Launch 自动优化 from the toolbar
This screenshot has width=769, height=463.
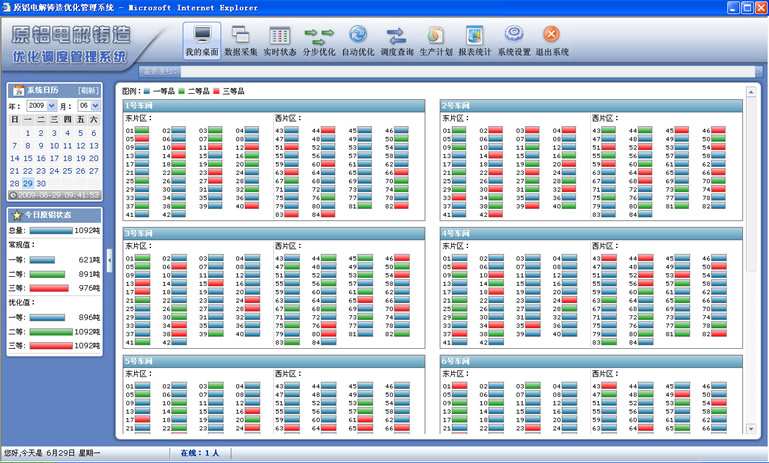[x=358, y=40]
